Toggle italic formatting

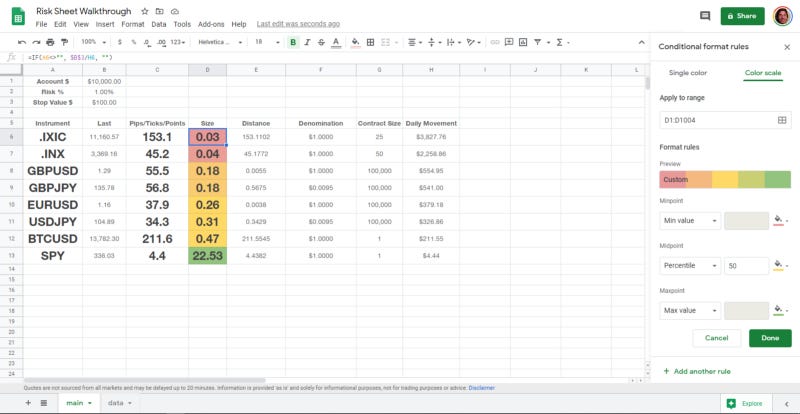[x=307, y=42]
